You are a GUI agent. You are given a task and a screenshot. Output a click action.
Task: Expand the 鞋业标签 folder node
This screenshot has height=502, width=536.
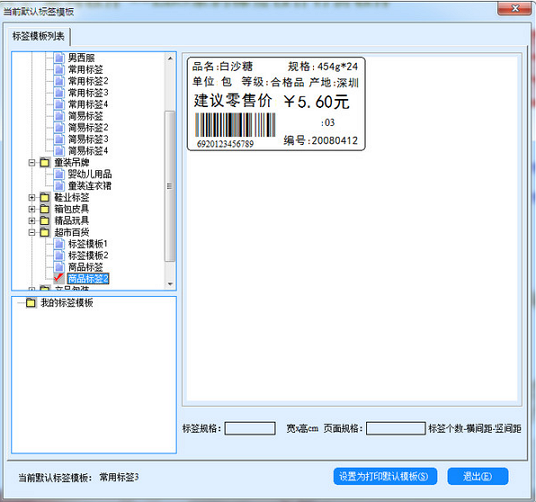click(32, 197)
